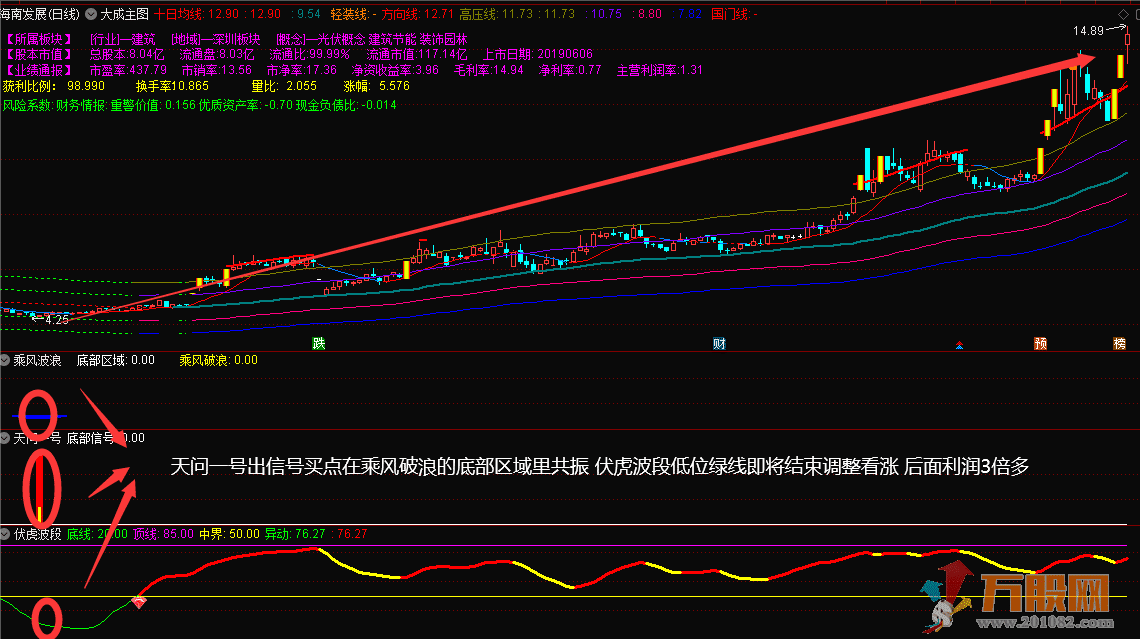Click 涨幅: 5.576 value
This screenshot has width=1140, height=639.
[377, 87]
